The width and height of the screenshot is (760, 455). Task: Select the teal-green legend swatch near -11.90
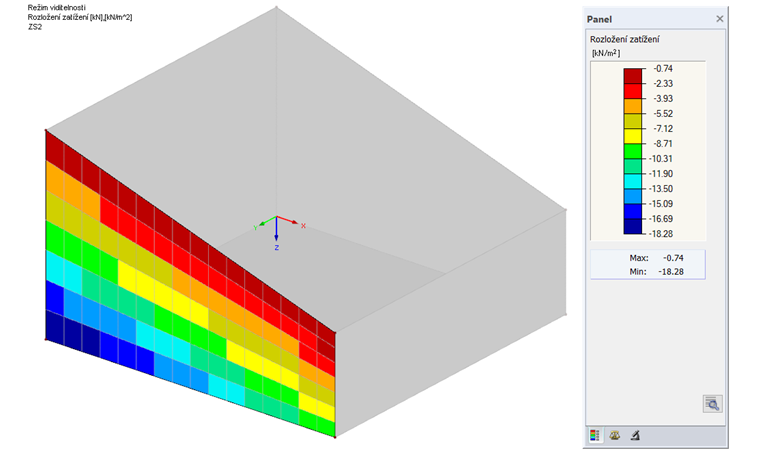[x=633, y=166]
